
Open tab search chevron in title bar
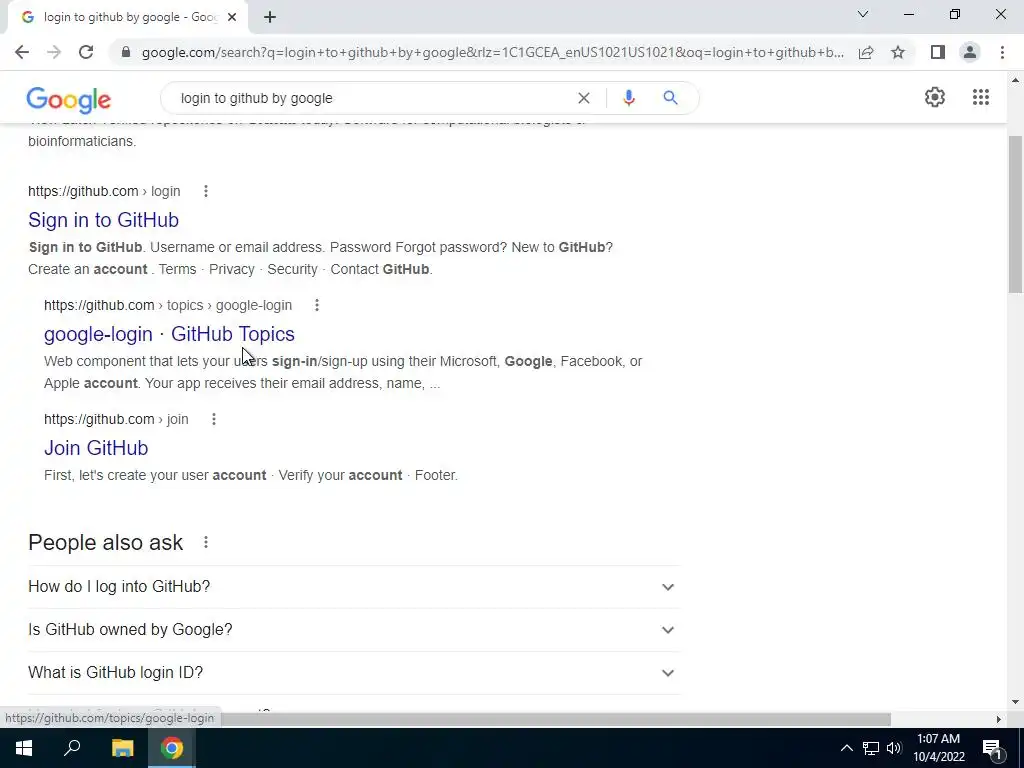(863, 14)
